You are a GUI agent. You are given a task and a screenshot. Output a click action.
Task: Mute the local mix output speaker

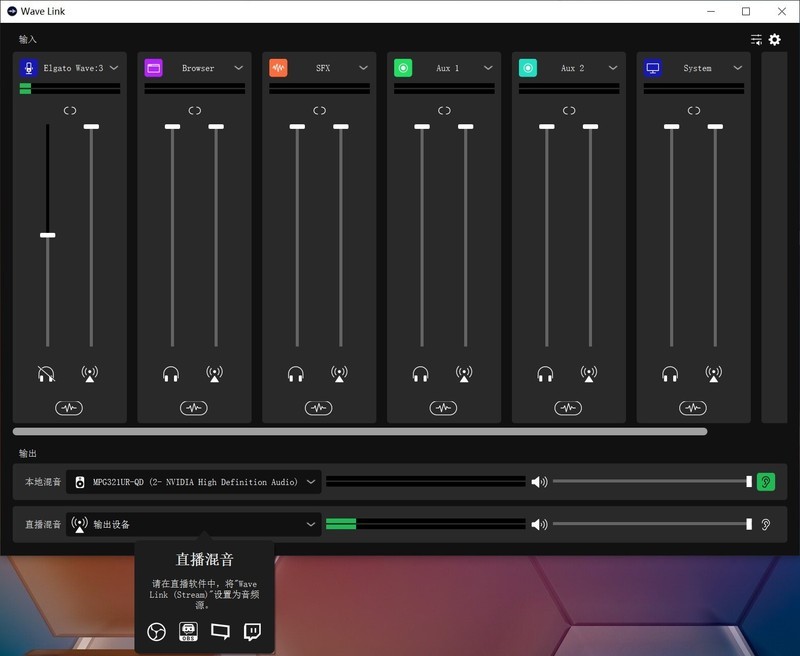coord(539,482)
